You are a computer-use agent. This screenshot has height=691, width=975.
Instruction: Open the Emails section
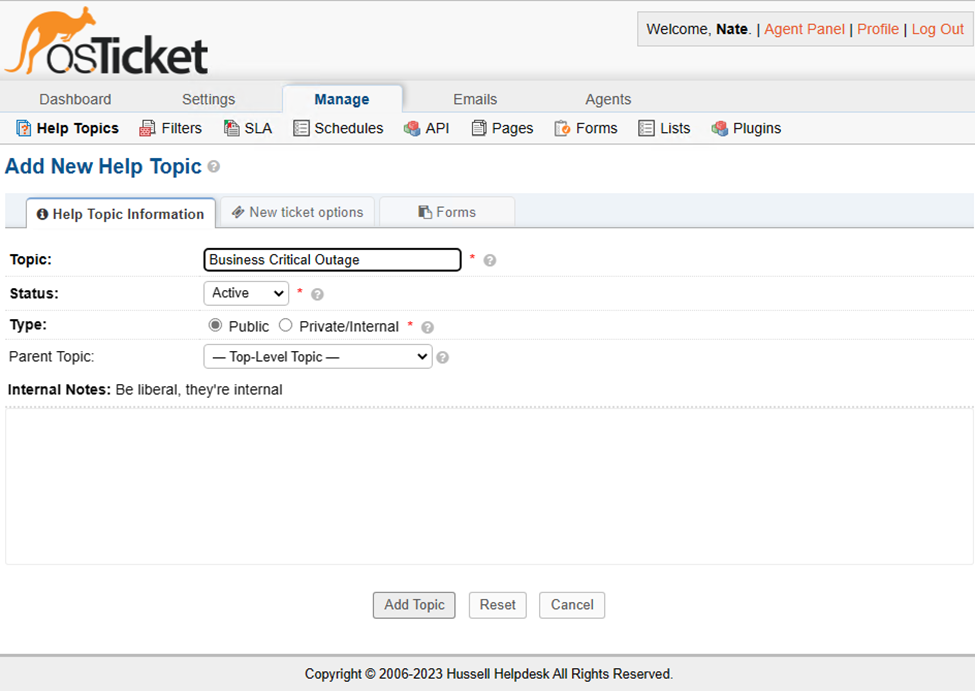tap(475, 99)
